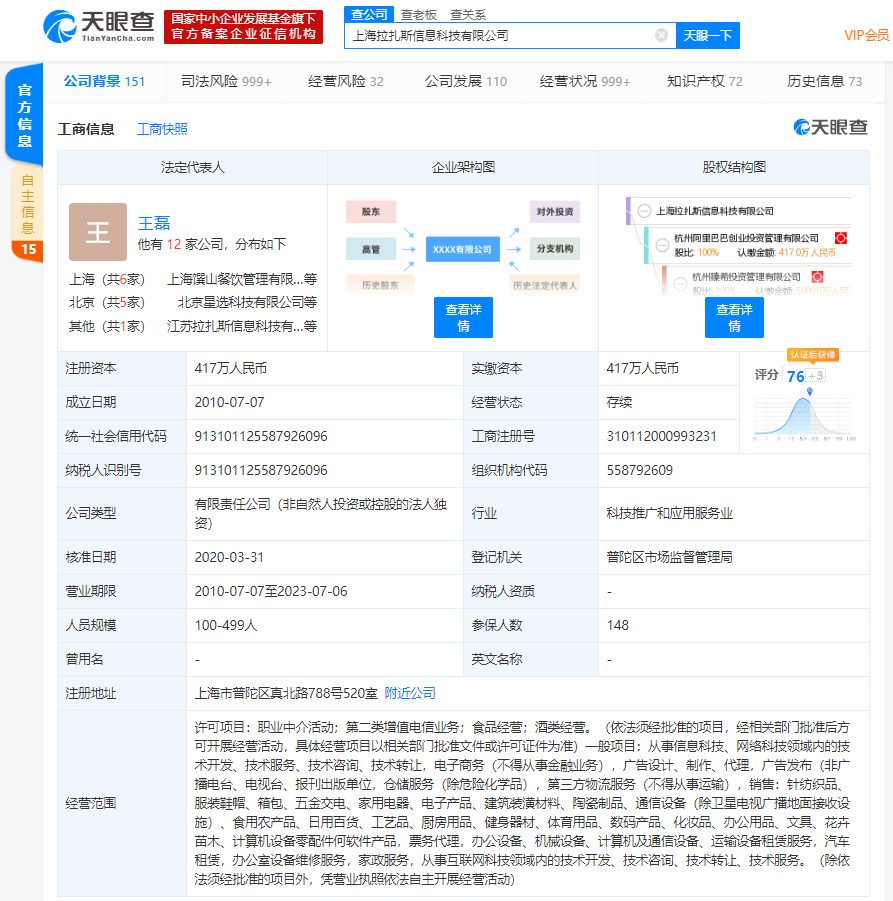This screenshot has height=901, width=893.
Task: Collapse the 上海拉扎斯信息科技有限公司 equity node
Action: point(645,211)
